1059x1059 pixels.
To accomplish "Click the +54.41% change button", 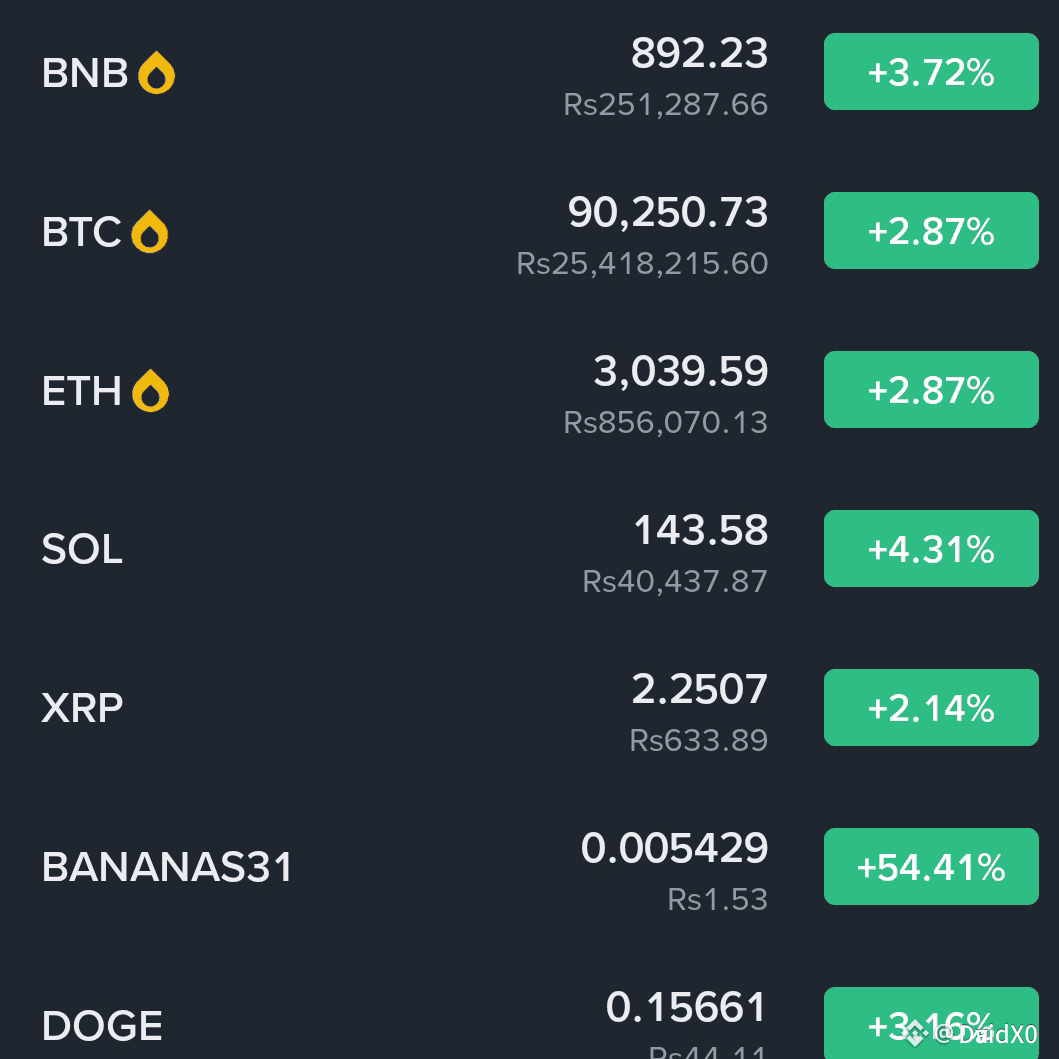I will [x=931, y=867].
